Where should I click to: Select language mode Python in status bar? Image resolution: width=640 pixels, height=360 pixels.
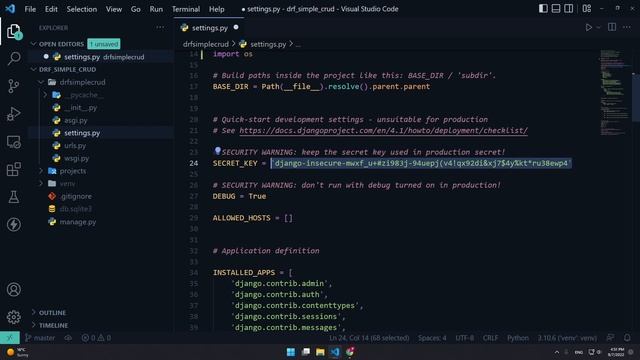[x=518, y=338]
